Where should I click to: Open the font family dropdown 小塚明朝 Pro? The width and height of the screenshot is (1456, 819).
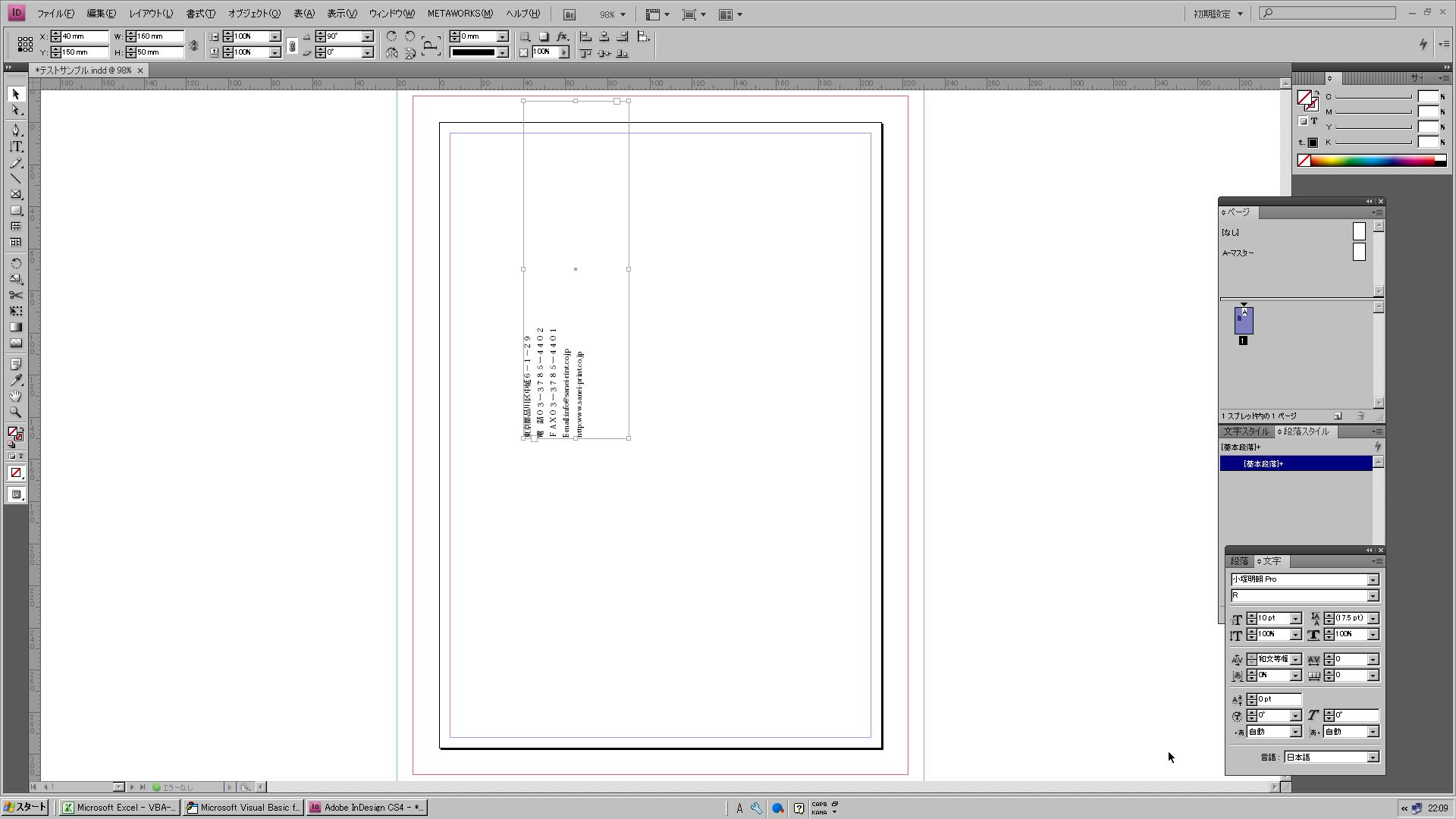click(x=1373, y=580)
